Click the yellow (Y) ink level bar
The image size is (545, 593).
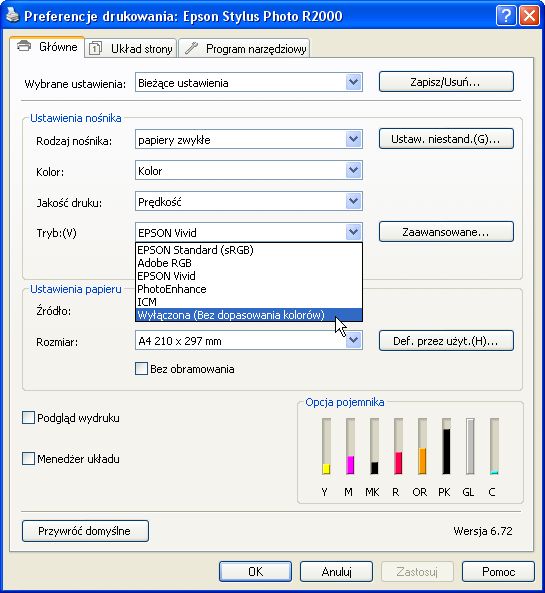[x=326, y=446]
